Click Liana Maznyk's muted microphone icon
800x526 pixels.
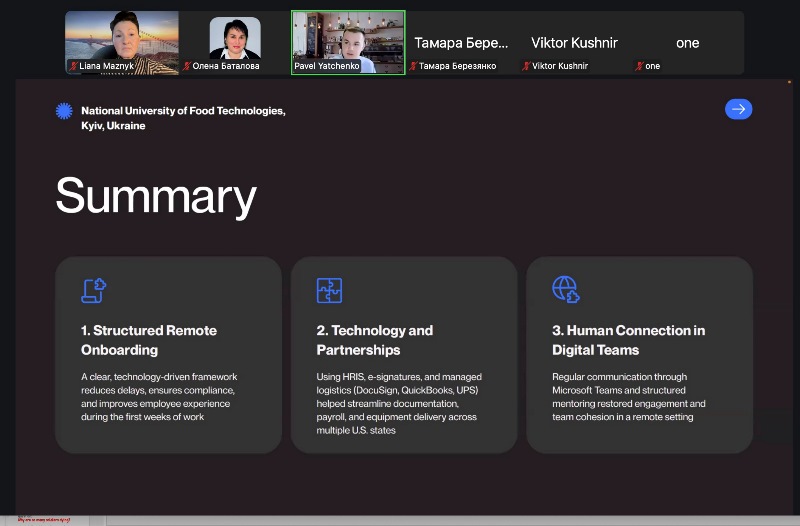[x=74, y=66]
